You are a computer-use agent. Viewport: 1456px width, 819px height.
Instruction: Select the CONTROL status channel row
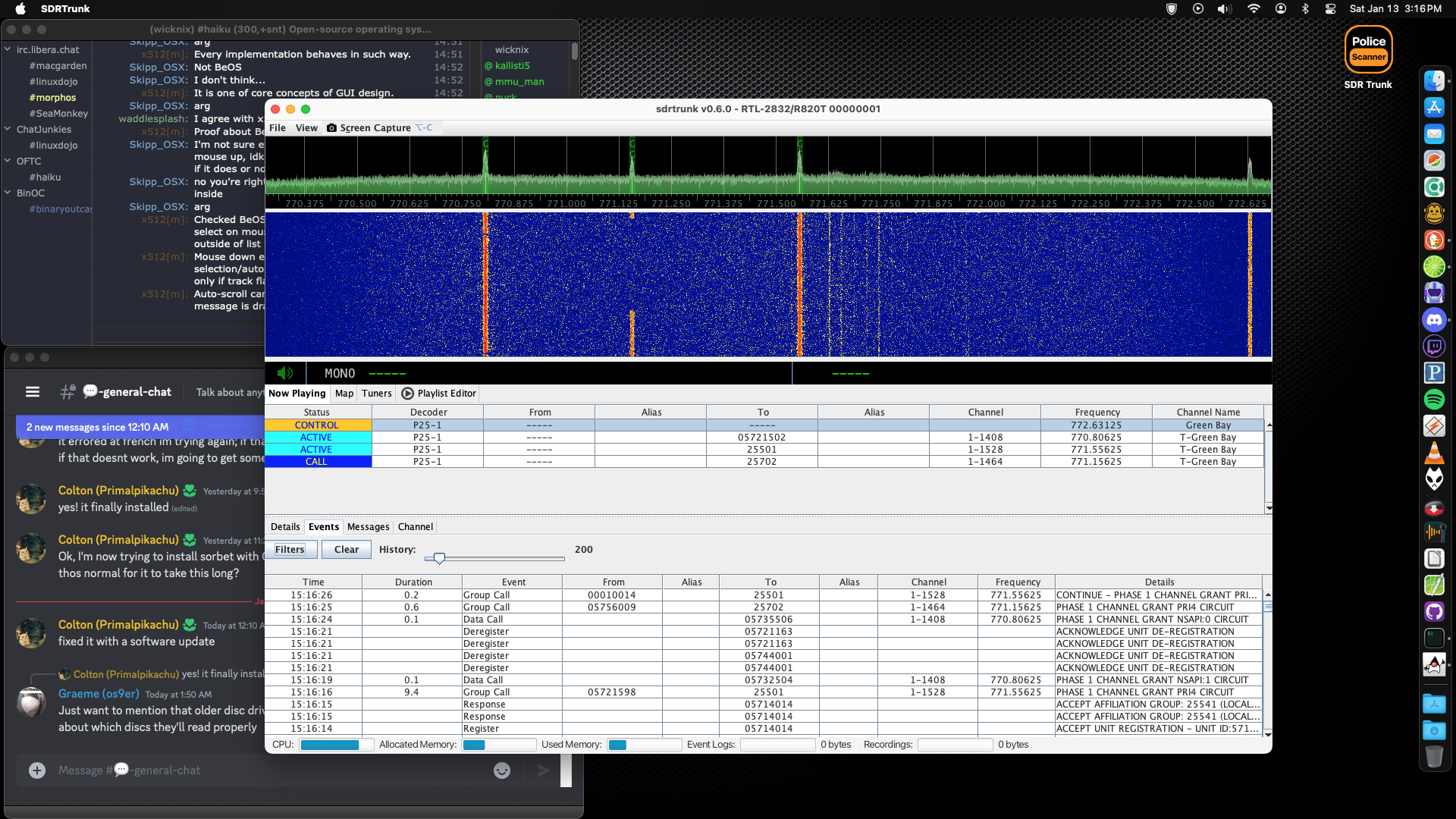316,425
